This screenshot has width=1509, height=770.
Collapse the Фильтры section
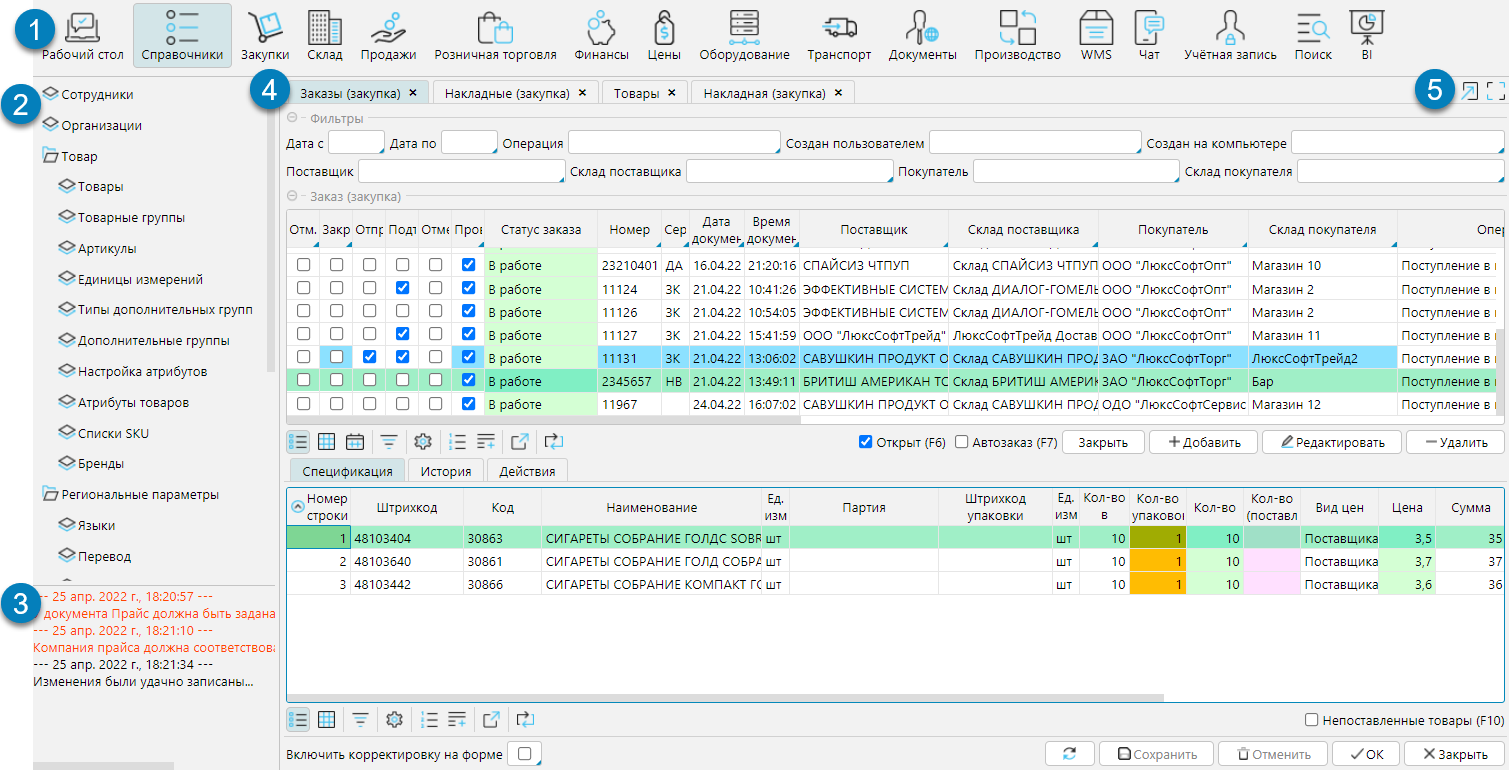pos(292,118)
